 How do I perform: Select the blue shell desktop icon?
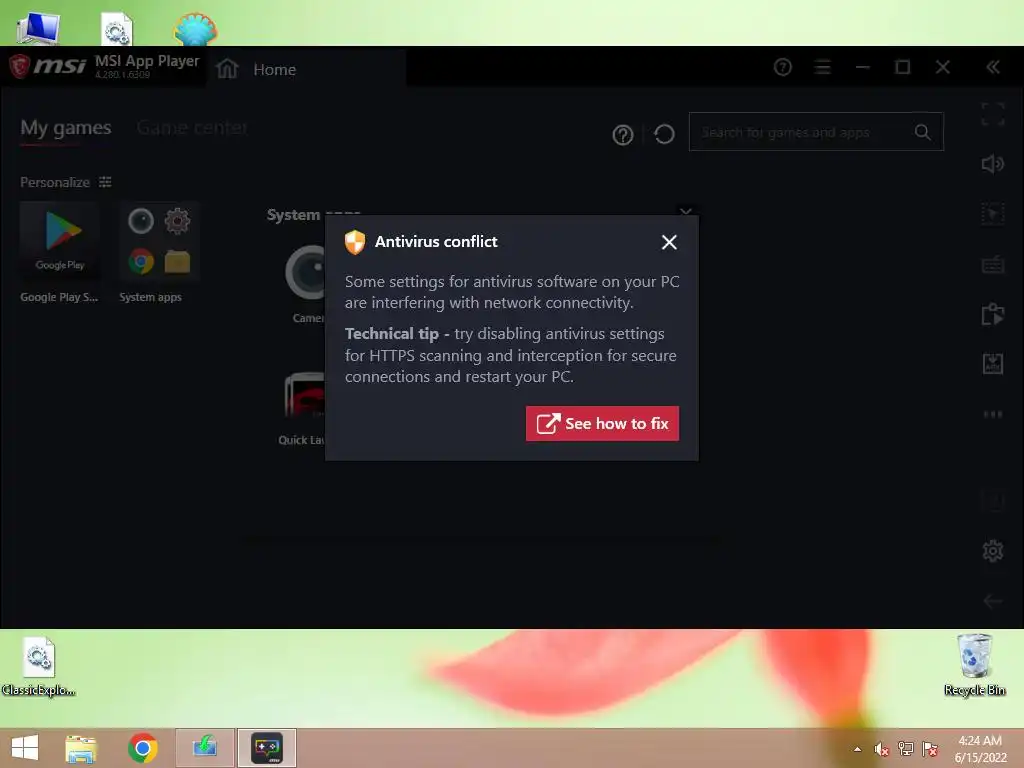(195, 29)
